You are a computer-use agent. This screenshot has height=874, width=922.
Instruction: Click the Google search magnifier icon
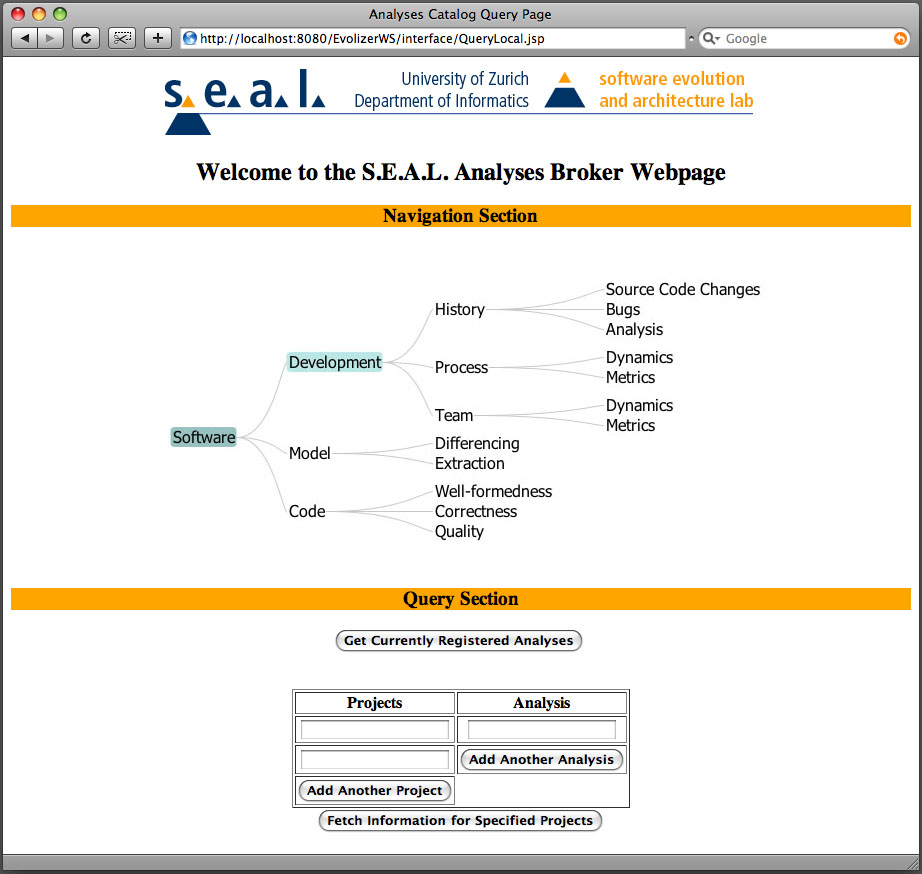coord(711,38)
